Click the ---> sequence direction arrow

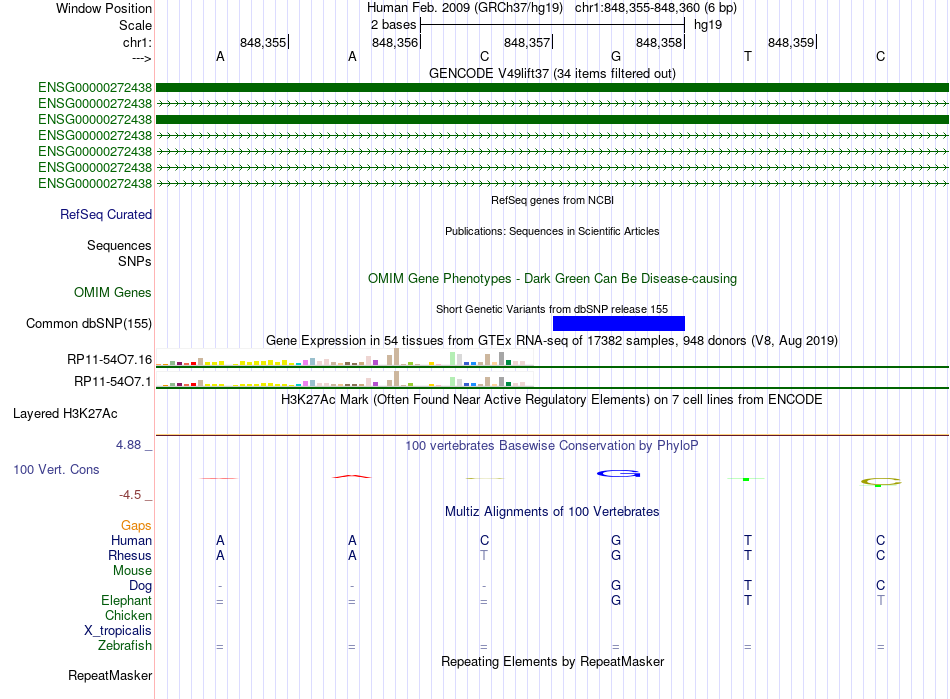[141, 58]
